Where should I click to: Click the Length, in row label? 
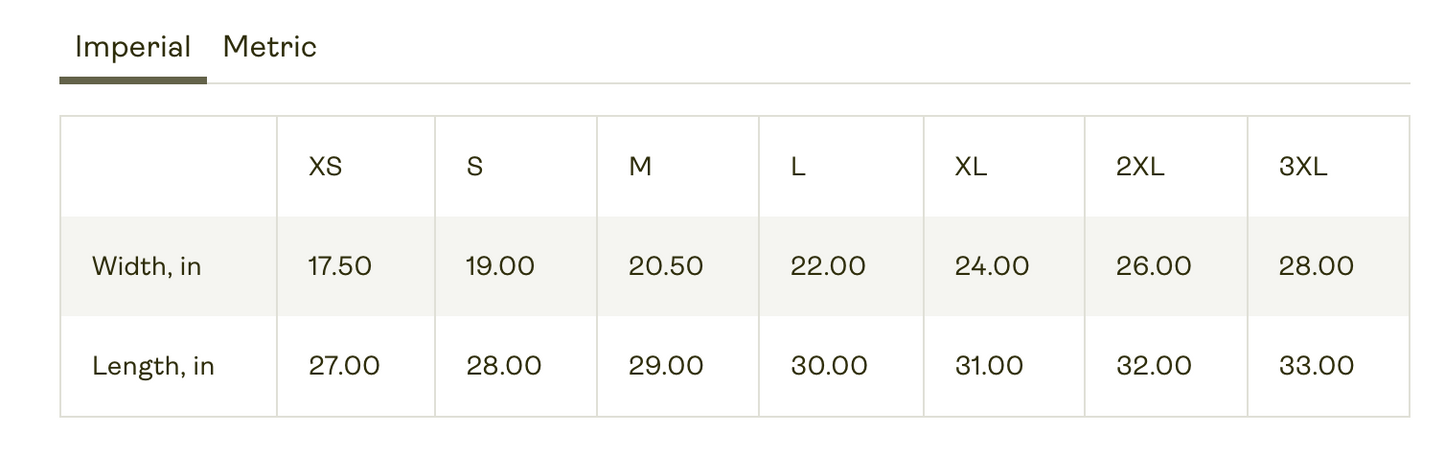(153, 366)
